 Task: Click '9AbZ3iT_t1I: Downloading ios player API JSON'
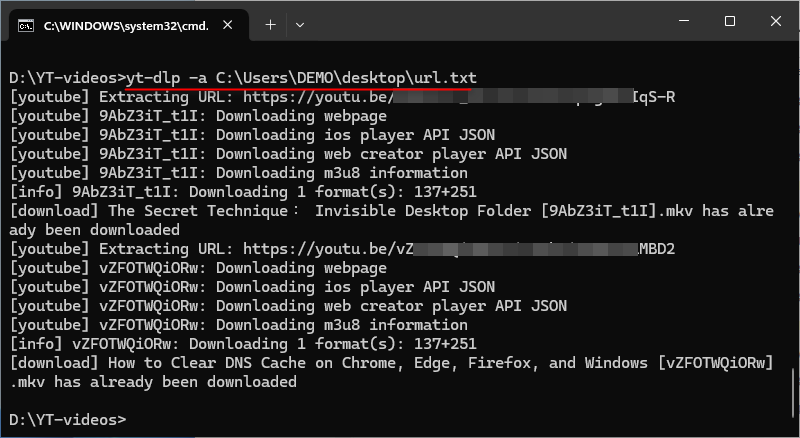tap(252, 135)
